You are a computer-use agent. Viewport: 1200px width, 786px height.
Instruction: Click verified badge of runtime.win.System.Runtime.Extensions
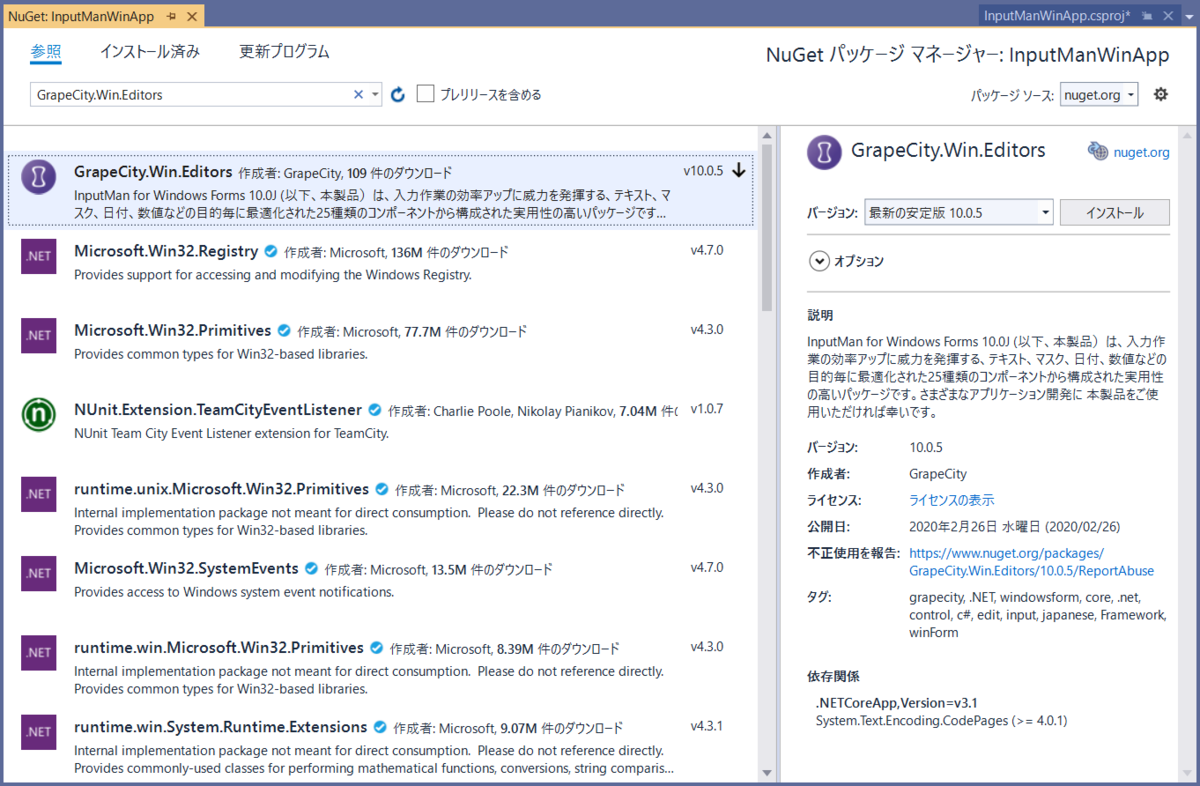click(x=380, y=727)
